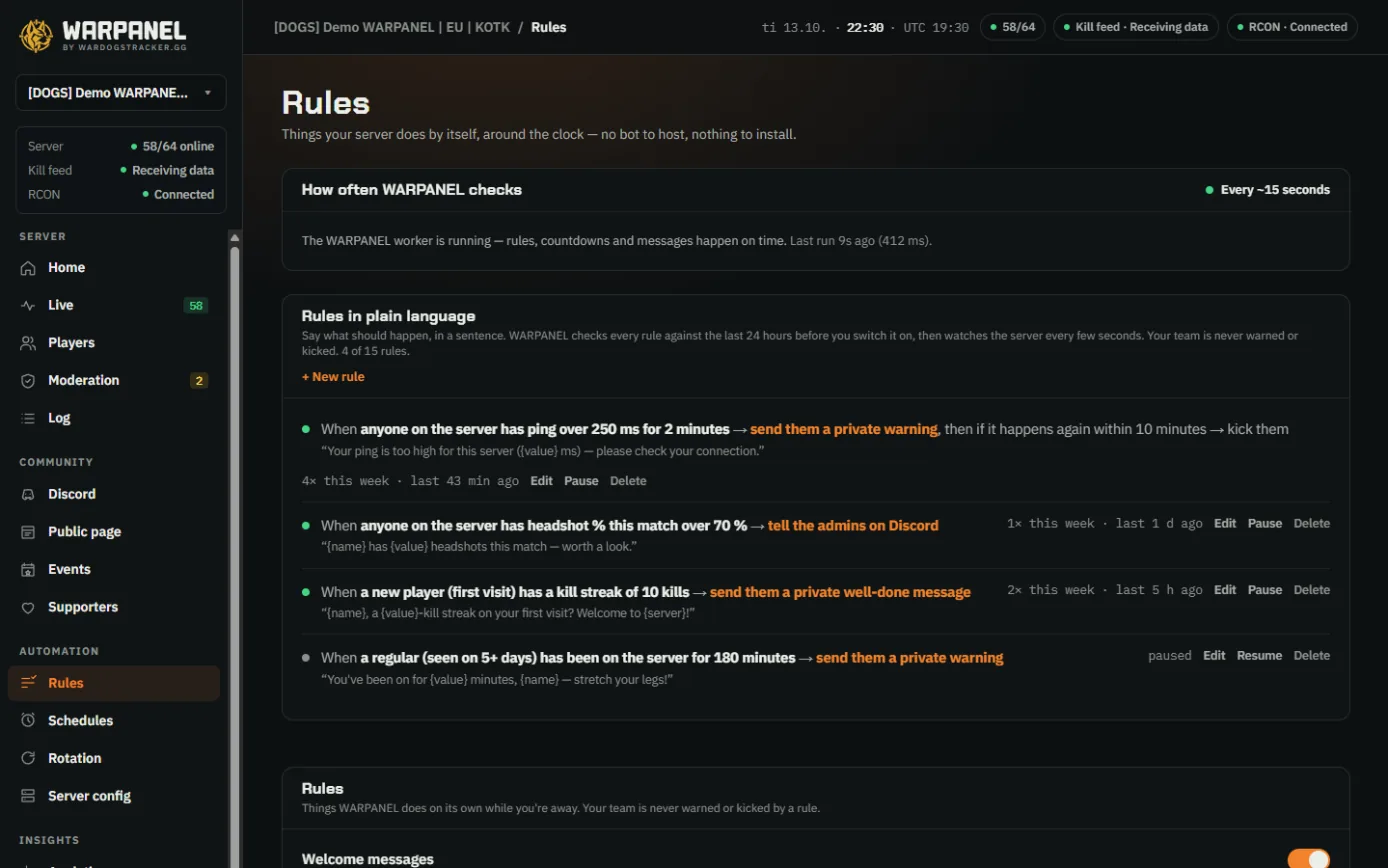Click the Rotation refresh icon
Screen dimensions: 1388x868
[28, 759]
